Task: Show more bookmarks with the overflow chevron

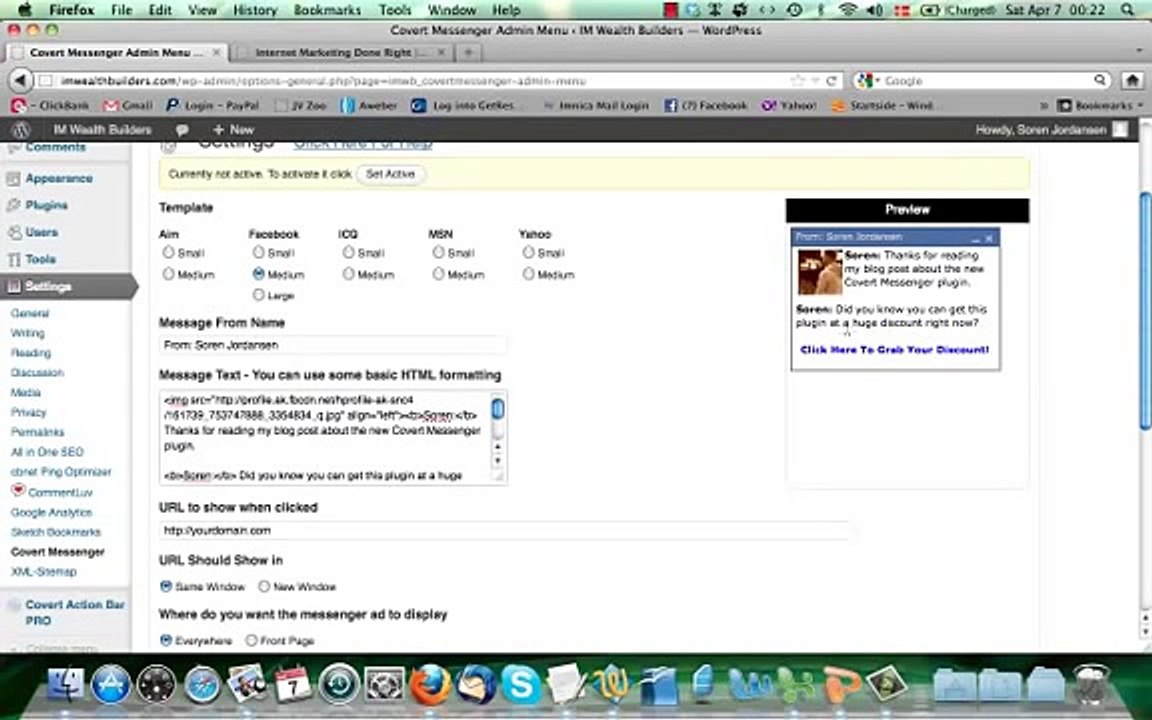Action: (x=1044, y=106)
